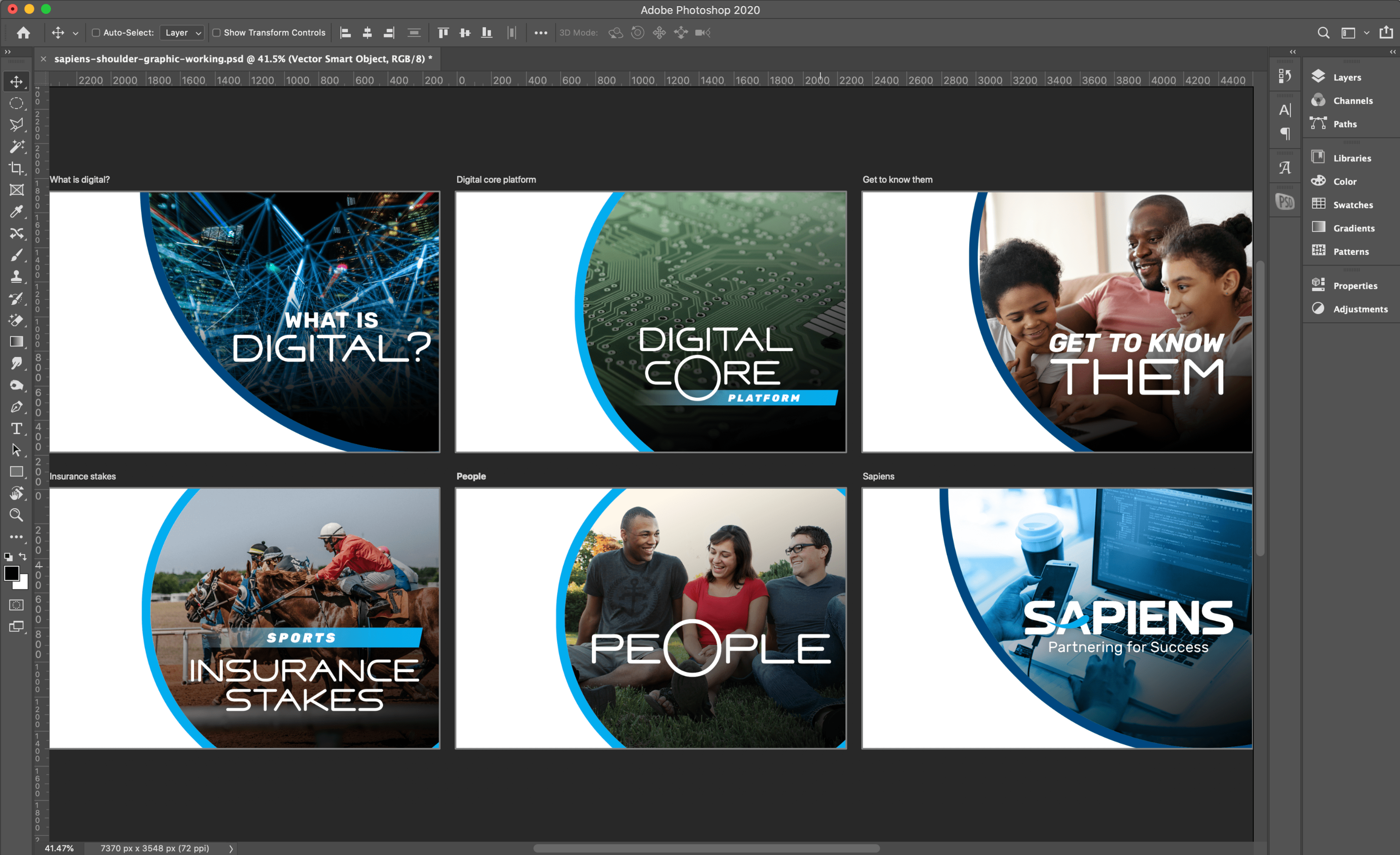Click the Home icon in options bar
The height and width of the screenshot is (855, 1400).
[x=23, y=33]
